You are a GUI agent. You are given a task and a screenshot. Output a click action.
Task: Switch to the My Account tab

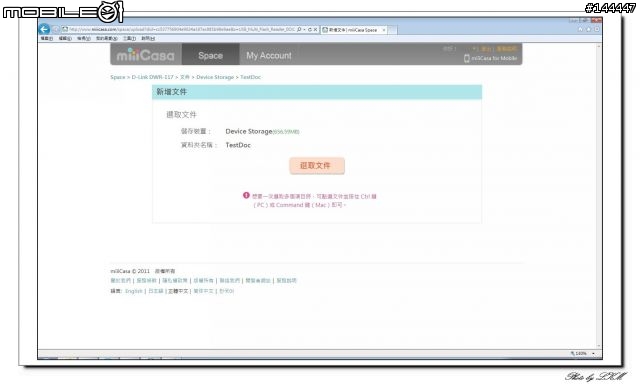click(269, 55)
